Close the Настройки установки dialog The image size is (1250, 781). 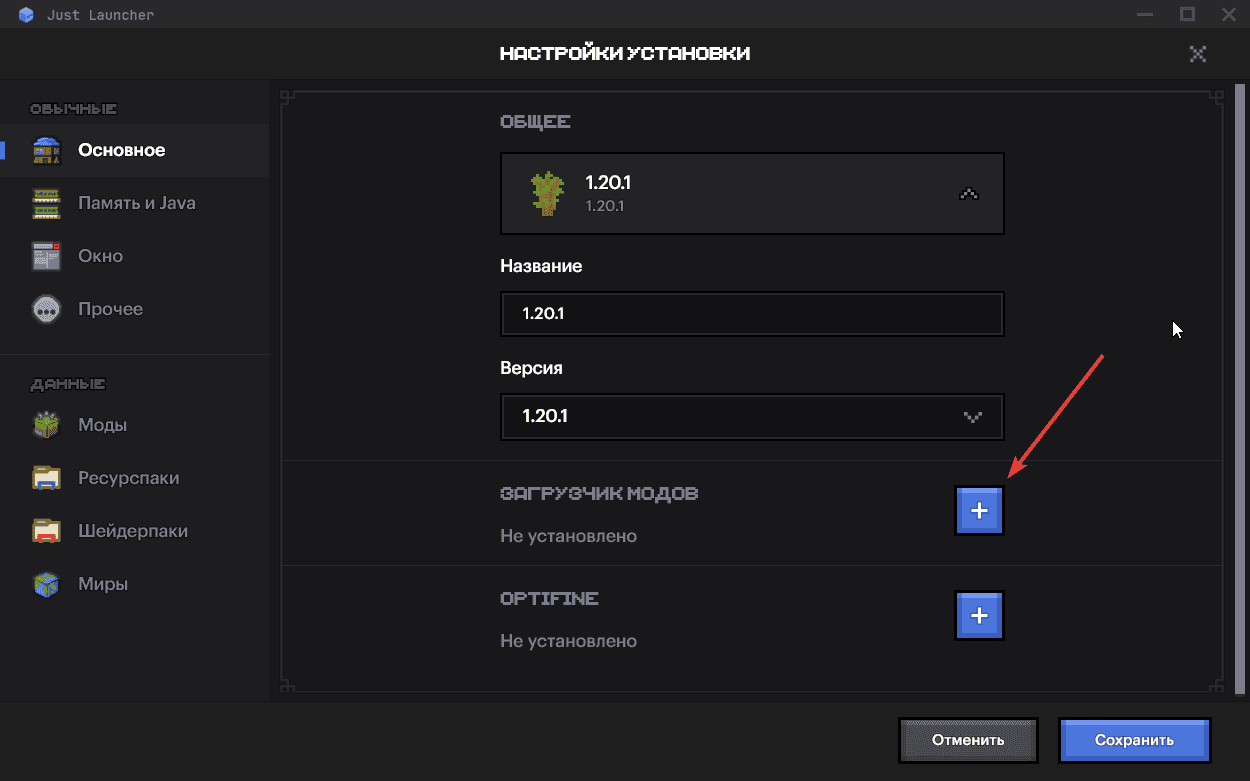1198,54
